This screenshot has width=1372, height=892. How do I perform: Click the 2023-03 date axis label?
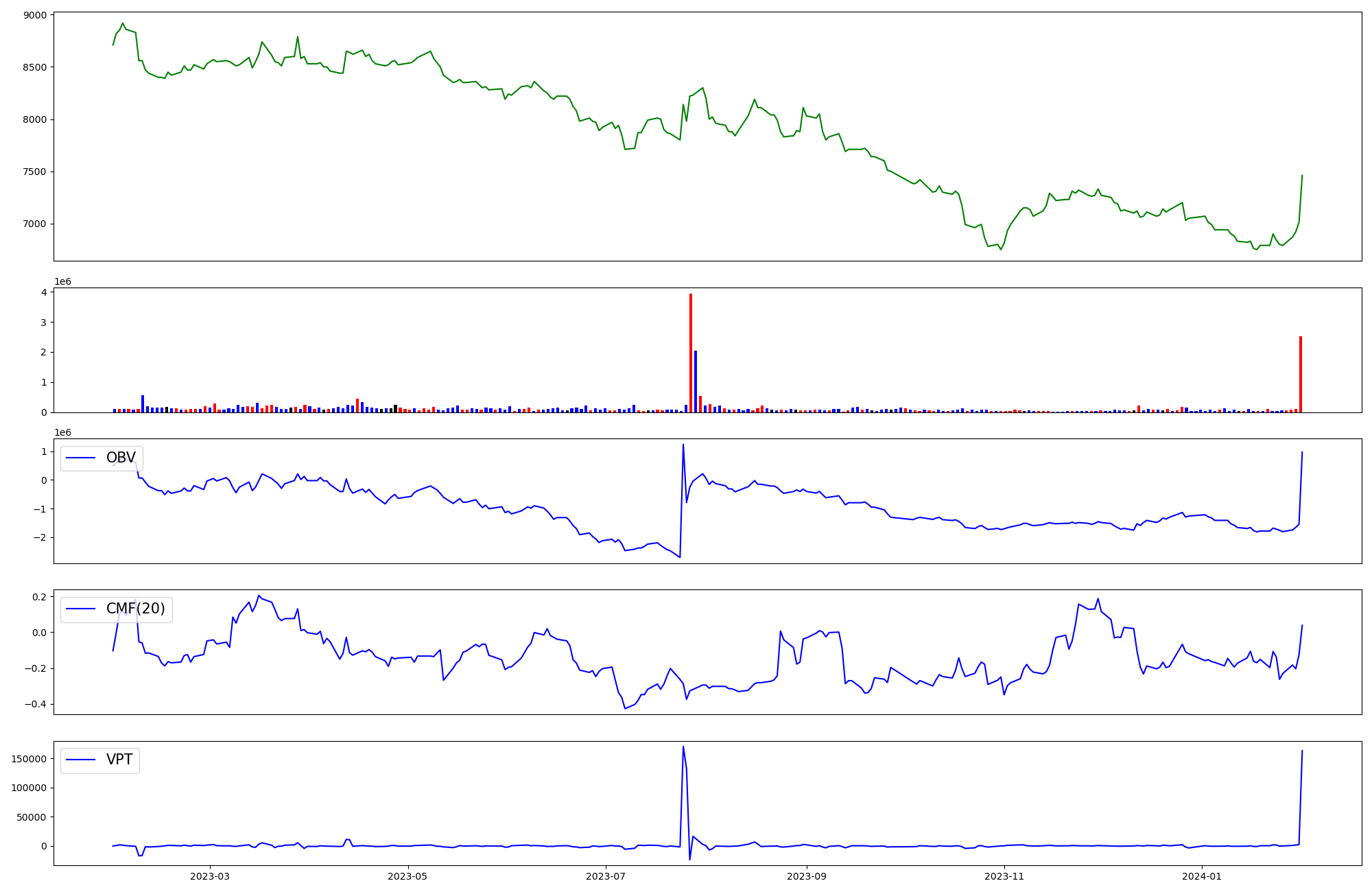210,876
